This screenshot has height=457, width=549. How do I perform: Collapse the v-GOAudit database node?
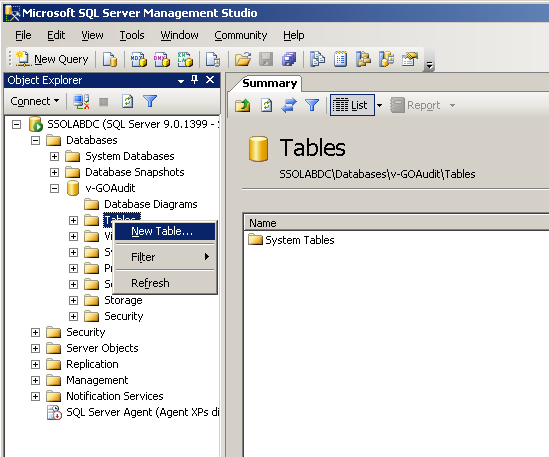click(54, 188)
